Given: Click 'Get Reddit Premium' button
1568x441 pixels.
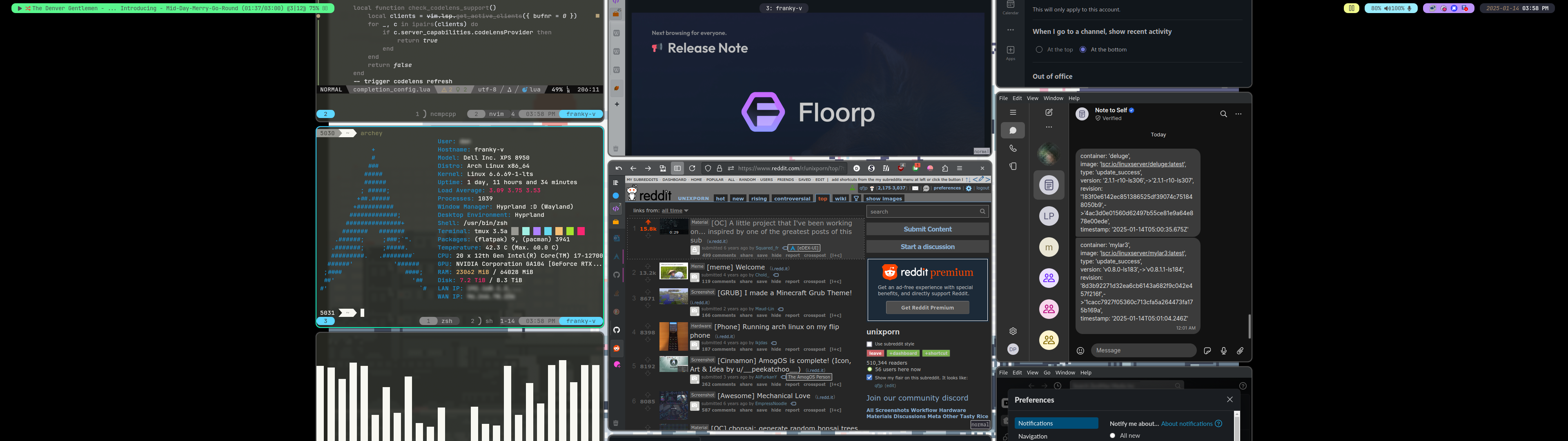Looking at the screenshot, I should pyautogui.click(x=927, y=307).
